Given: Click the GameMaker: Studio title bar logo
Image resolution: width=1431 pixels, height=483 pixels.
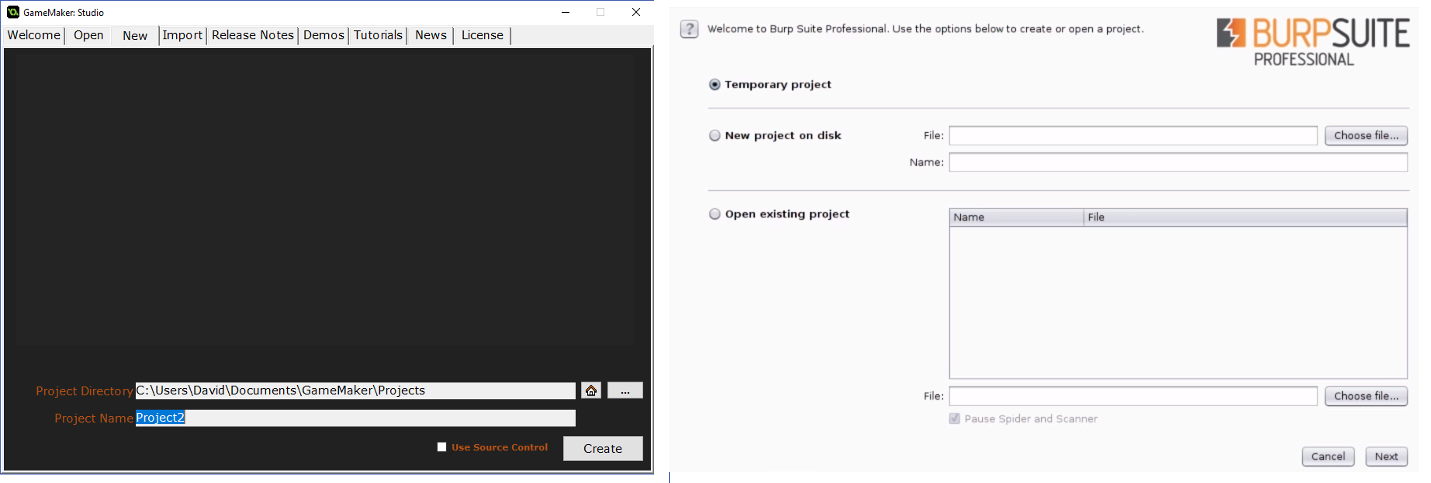Looking at the screenshot, I should [x=13, y=12].
